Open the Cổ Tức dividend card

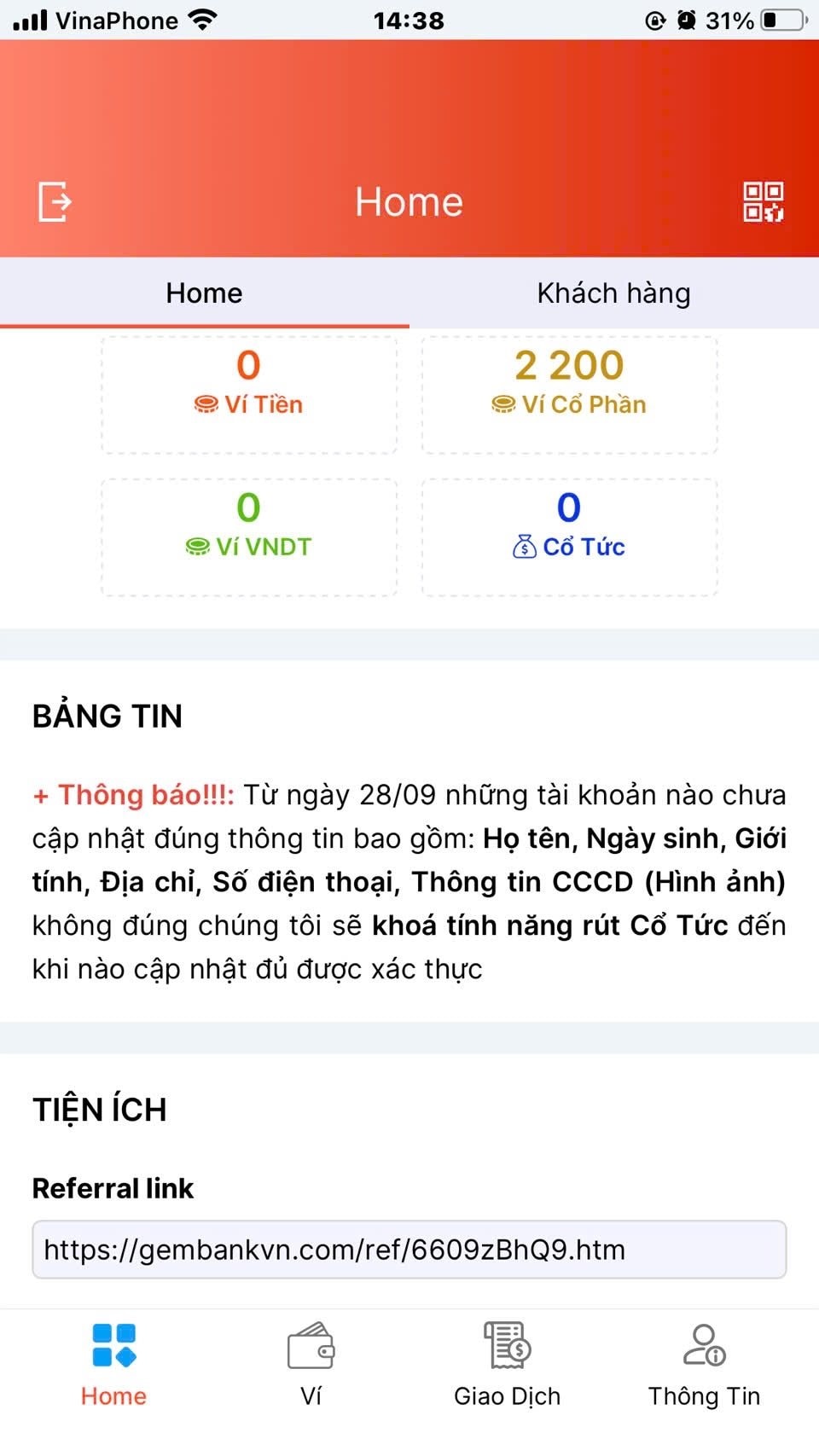[569, 537]
